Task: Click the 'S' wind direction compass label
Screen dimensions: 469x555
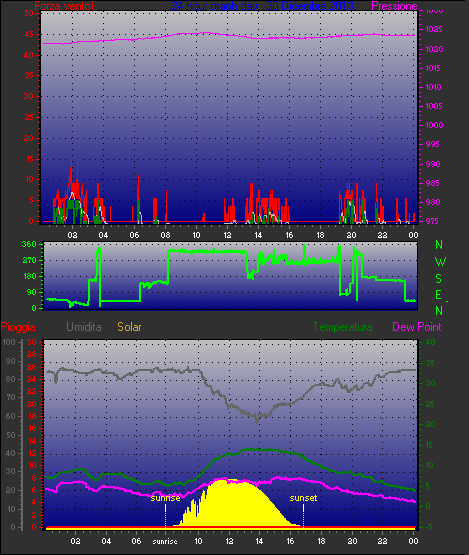Action: [439, 279]
